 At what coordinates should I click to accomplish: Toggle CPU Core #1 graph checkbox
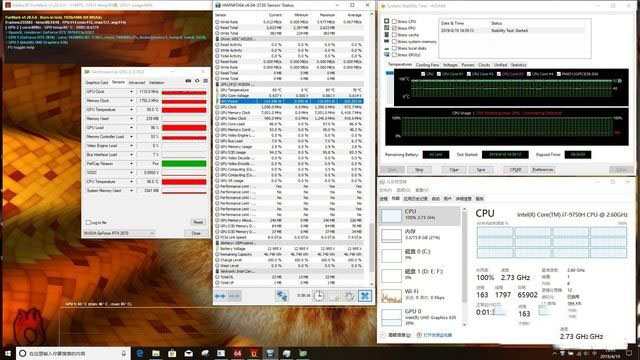439,74
